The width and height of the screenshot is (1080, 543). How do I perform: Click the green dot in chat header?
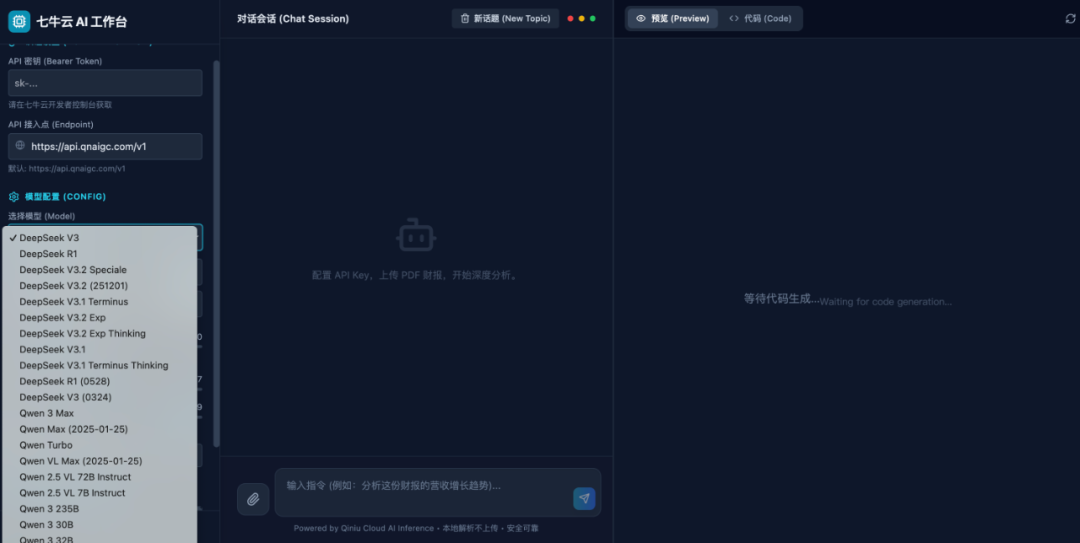click(x=593, y=19)
